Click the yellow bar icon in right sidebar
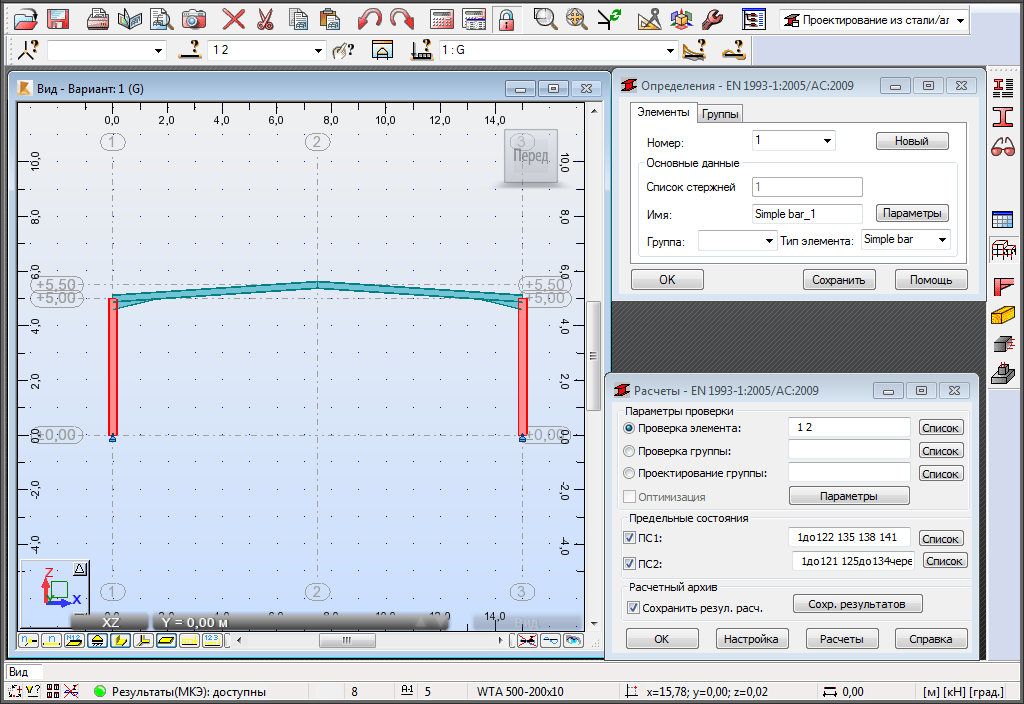The width and height of the screenshot is (1024, 704). [1002, 315]
